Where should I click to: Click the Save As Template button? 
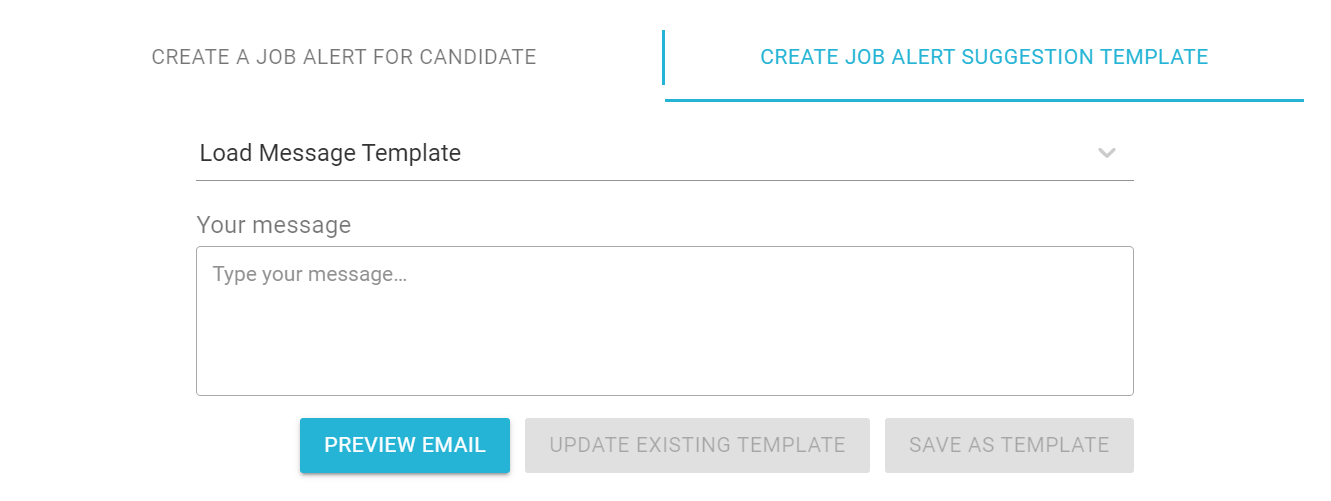(1009, 445)
